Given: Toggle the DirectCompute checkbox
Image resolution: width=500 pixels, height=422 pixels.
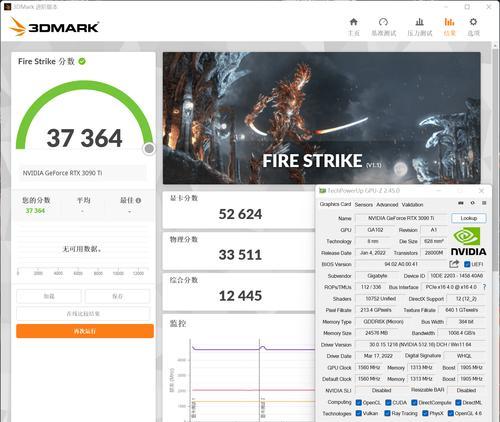Looking at the screenshot, I should coord(414,403).
